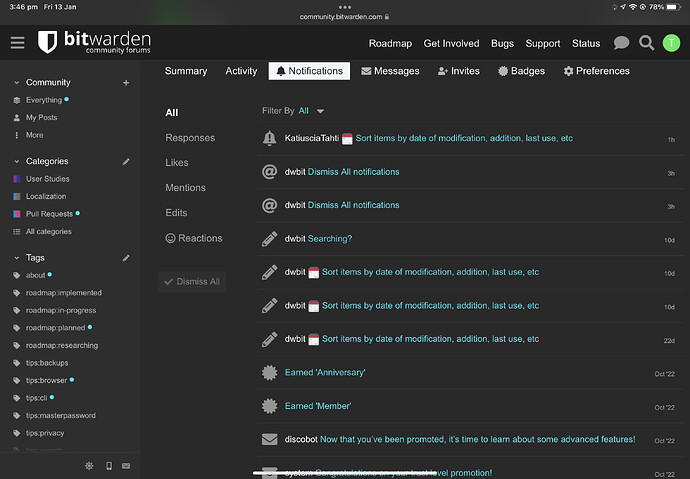Open KatiusciaTahti's Sort items notification

[464, 138]
